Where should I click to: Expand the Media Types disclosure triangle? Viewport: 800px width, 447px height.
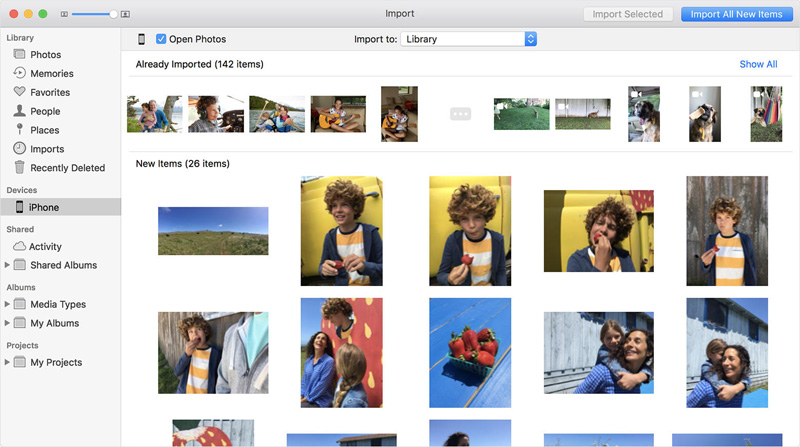pyautogui.click(x=8, y=304)
